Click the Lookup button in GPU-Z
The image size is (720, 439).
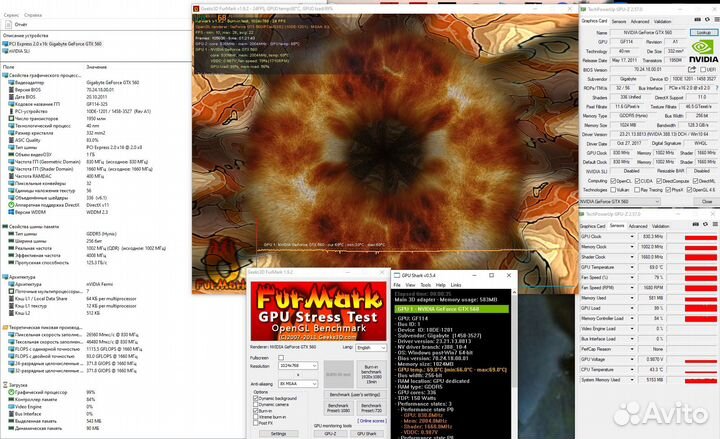pos(703,33)
